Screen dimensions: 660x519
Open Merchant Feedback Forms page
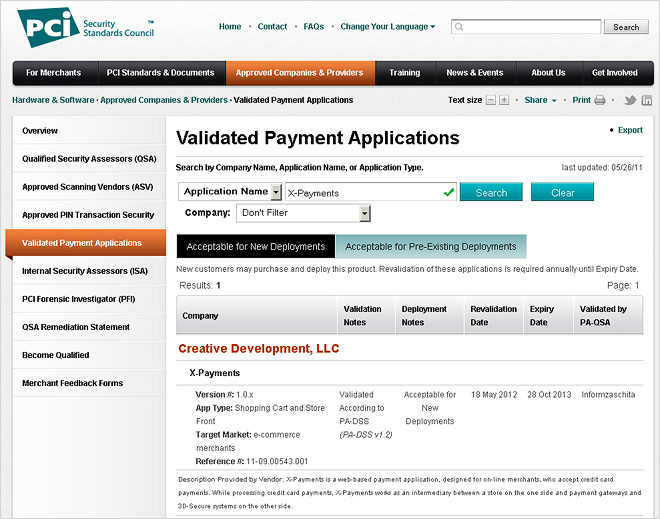click(89, 383)
